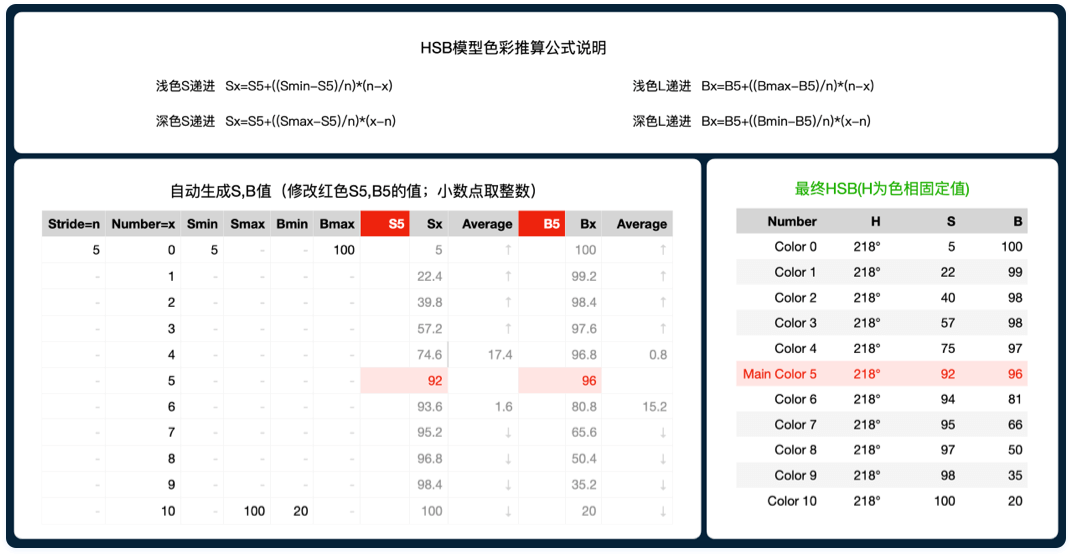Click the Bx cell showing 99.2
Screen dimensions: 1072x556
[584, 276]
